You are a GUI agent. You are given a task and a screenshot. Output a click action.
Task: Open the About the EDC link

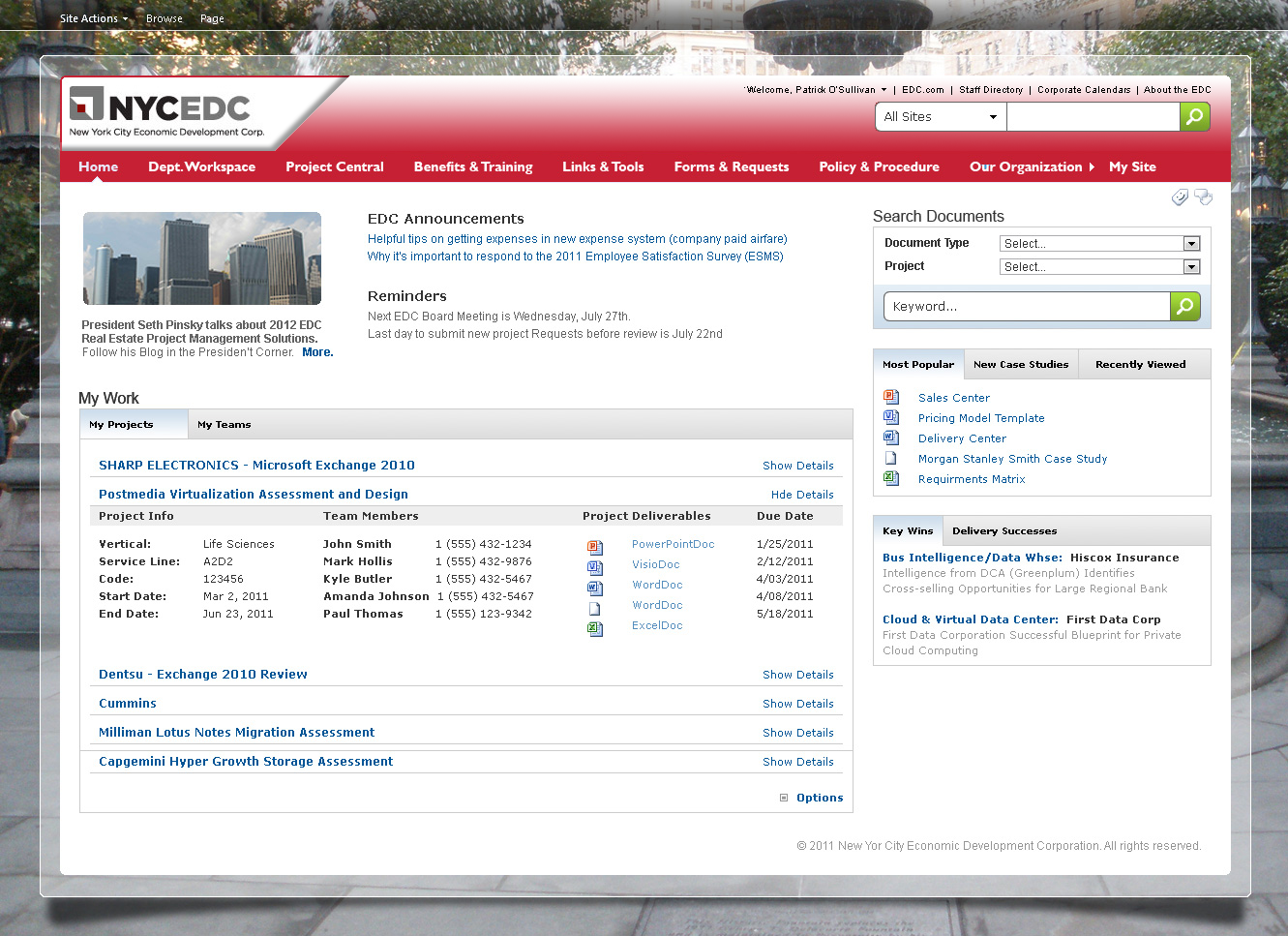point(1178,90)
